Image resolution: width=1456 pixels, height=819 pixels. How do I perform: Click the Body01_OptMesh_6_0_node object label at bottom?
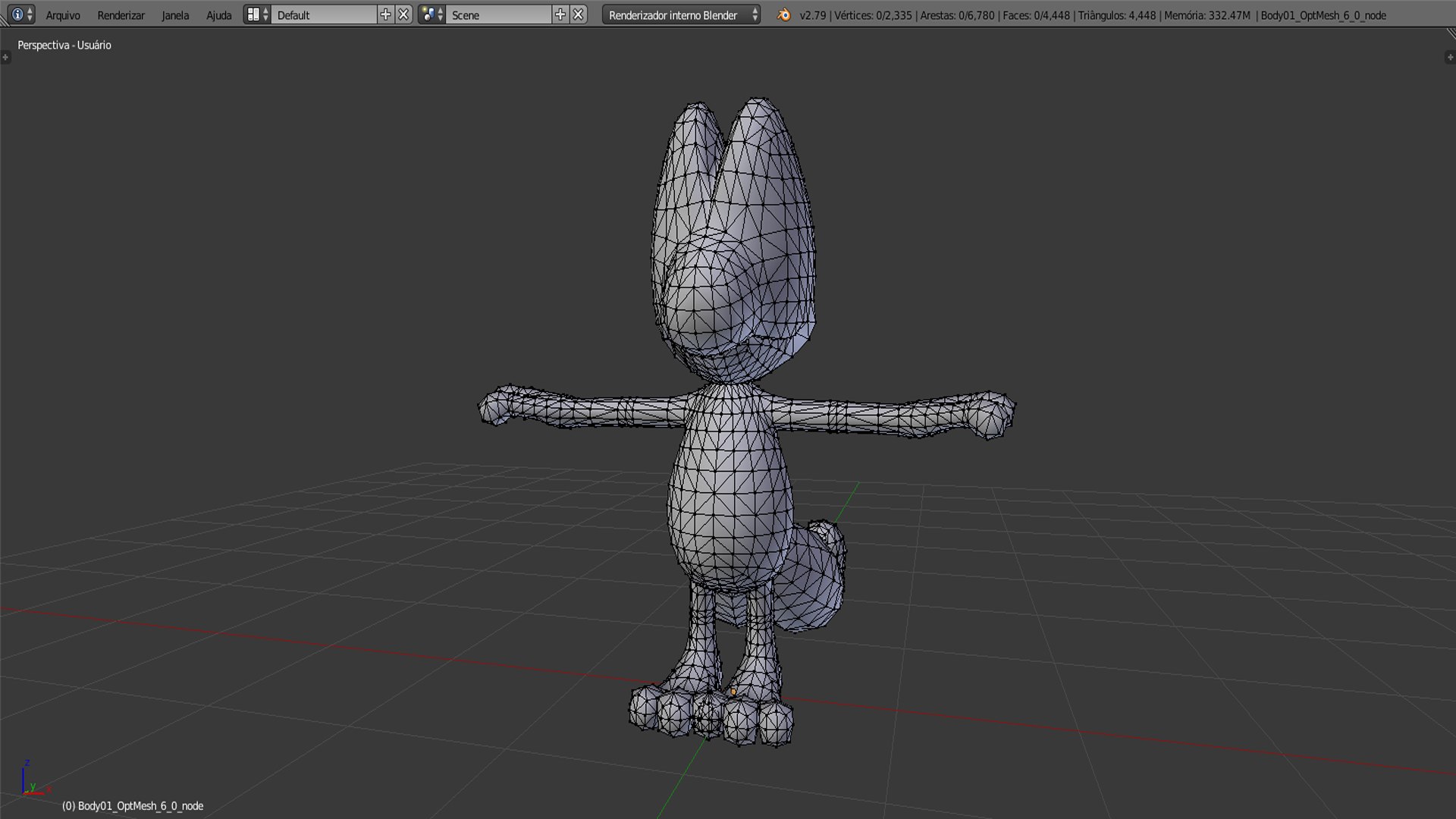[133, 806]
